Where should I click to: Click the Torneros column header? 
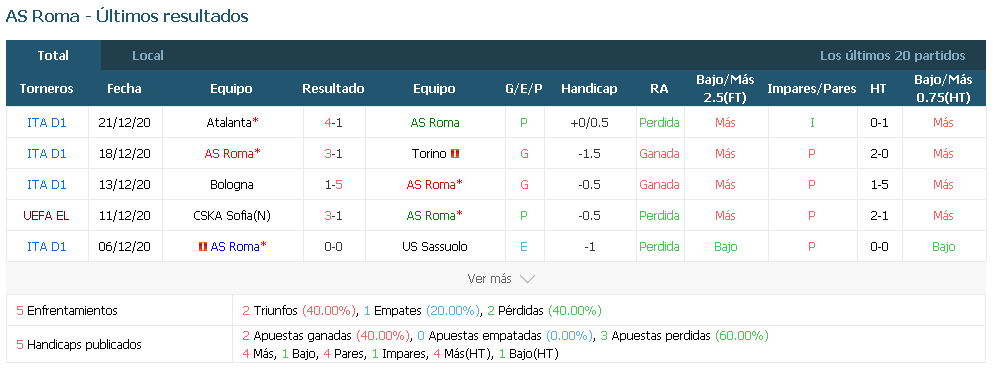pos(47,89)
